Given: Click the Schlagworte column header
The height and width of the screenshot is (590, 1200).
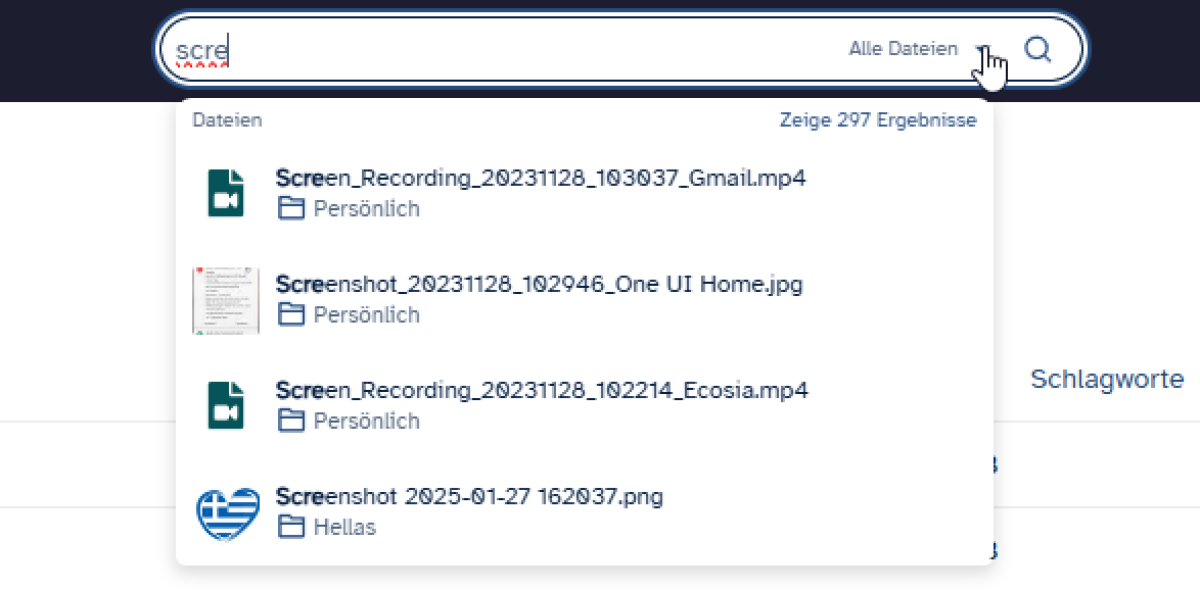Looking at the screenshot, I should tap(1107, 380).
